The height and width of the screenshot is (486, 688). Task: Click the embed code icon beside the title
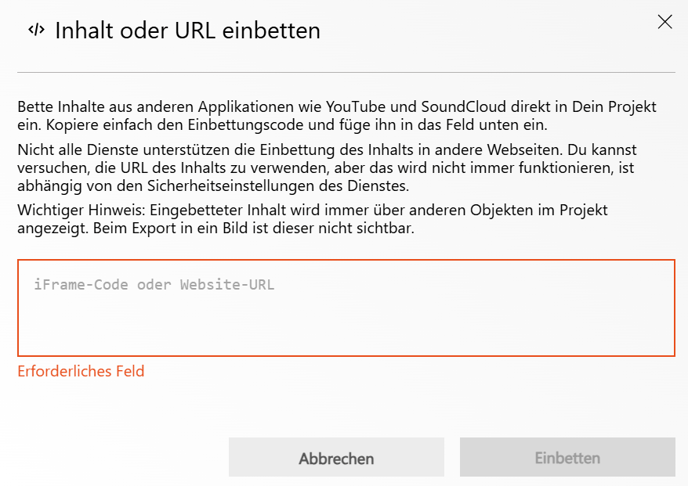(x=36, y=30)
